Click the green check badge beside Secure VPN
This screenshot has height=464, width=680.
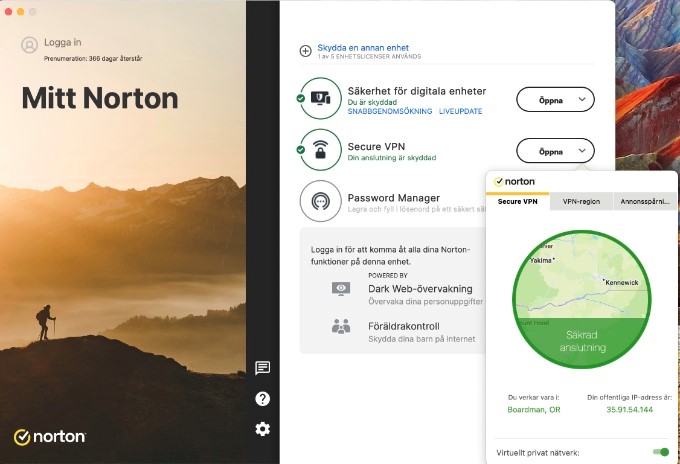(301, 150)
